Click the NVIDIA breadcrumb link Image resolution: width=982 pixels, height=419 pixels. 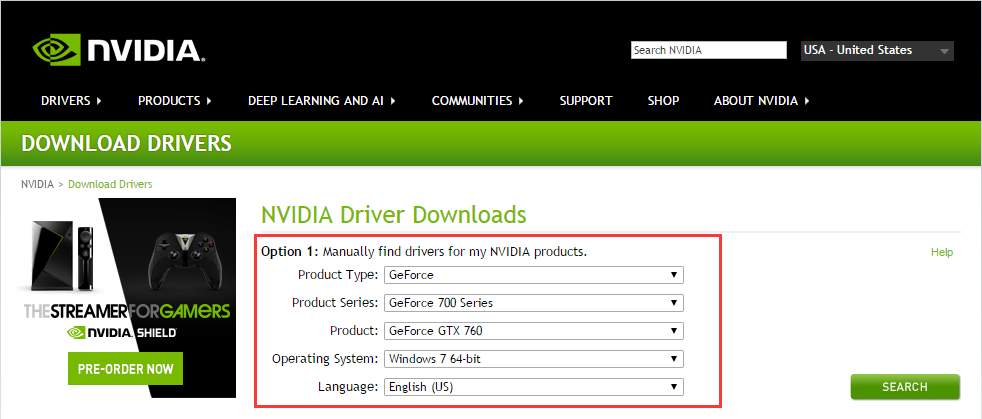38,184
